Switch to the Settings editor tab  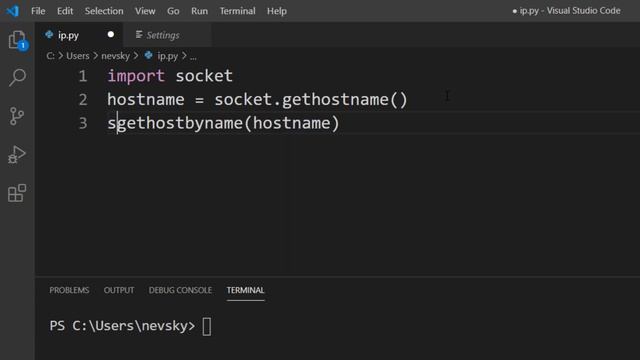167,35
